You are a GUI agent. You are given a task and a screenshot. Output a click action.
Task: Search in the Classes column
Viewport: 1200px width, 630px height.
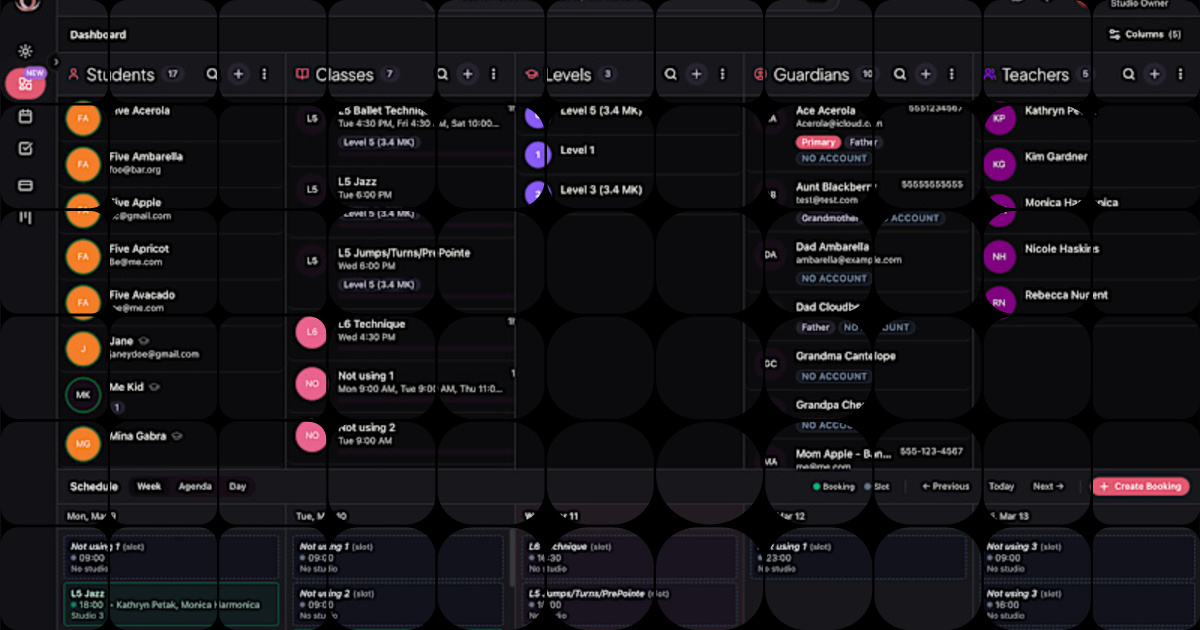(x=441, y=74)
